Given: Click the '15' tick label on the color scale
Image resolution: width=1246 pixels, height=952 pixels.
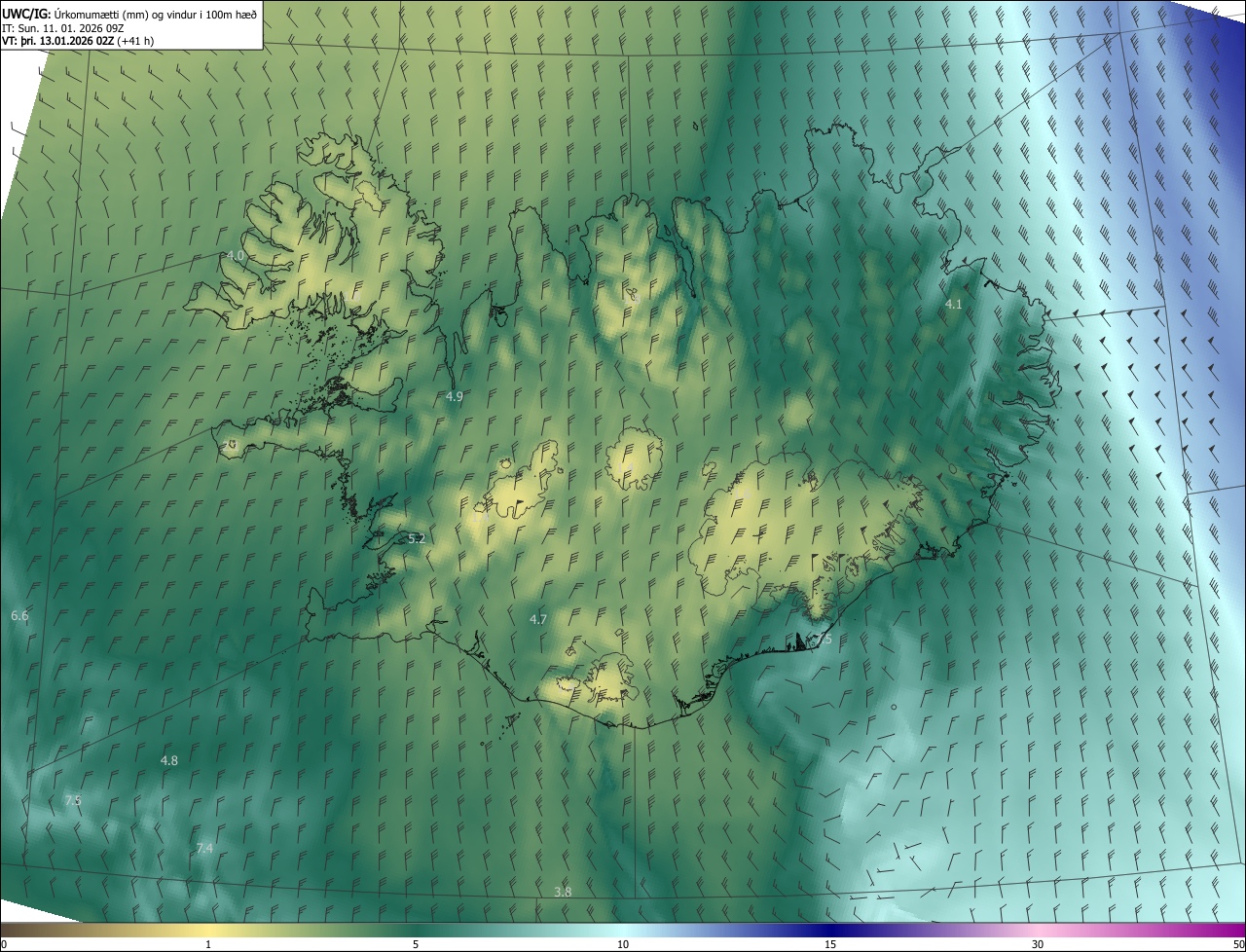Looking at the screenshot, I should (830, 944).
